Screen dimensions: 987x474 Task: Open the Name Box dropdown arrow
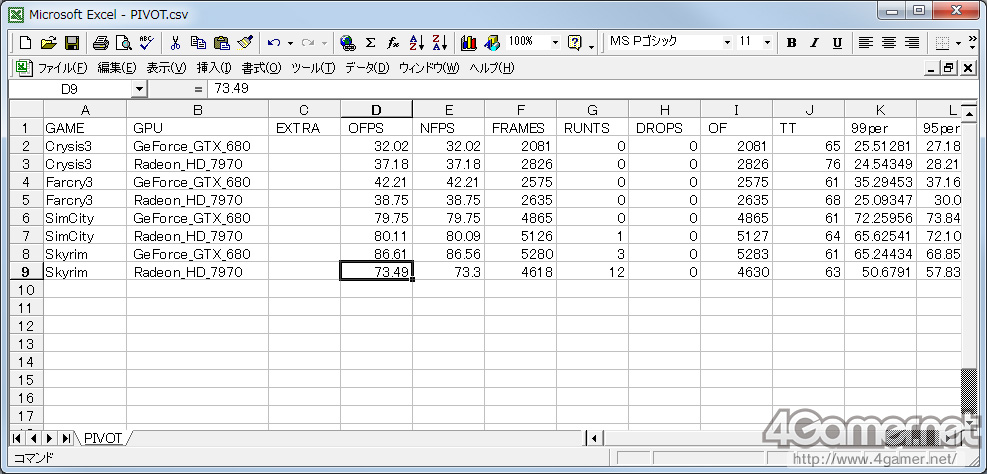(139, 89)
